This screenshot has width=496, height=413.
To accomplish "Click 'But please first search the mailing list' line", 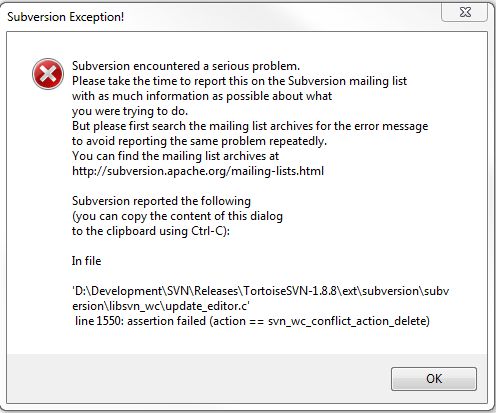I will (250, 126).
